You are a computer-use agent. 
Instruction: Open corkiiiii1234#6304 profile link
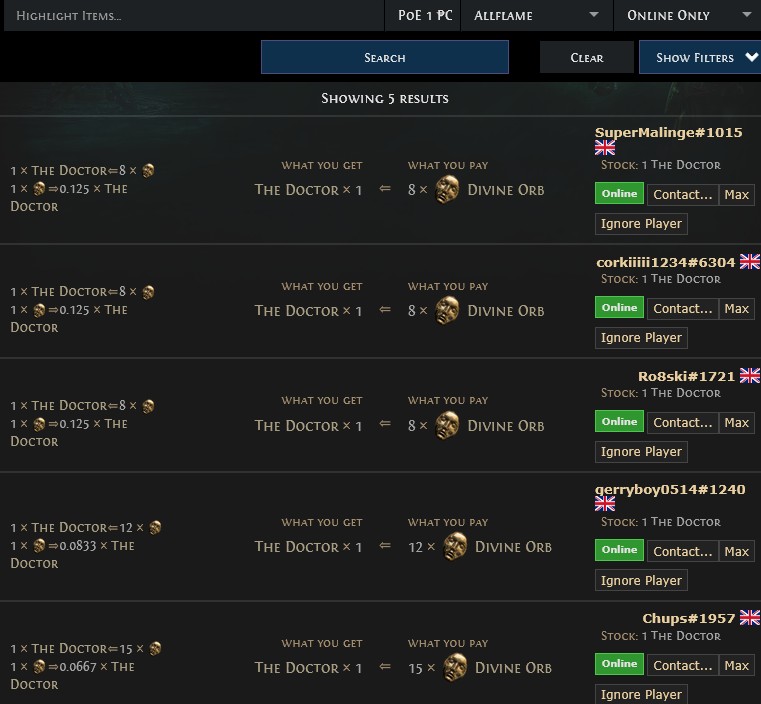tap(665, 262)
